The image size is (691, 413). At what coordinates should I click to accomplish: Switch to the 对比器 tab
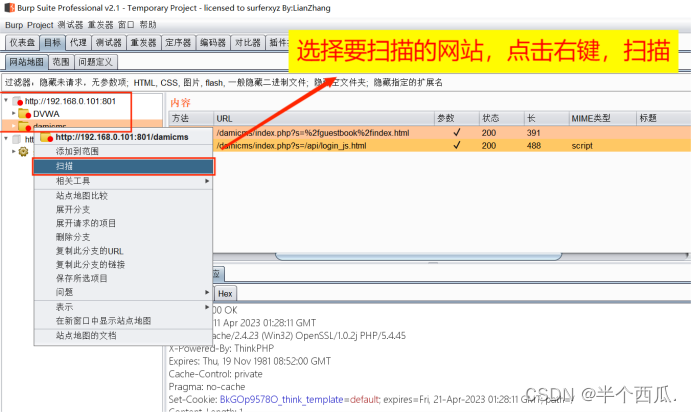coord(248,43)
